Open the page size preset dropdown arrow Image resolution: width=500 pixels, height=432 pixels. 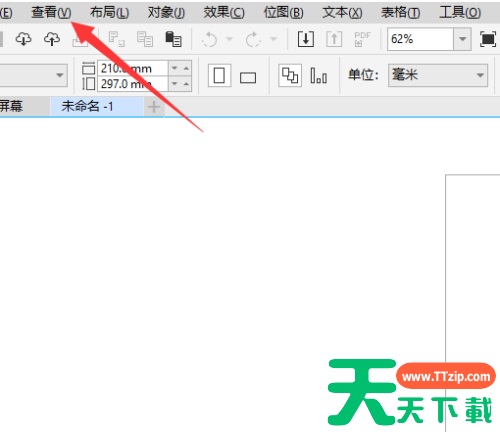[x=60, y=75]
